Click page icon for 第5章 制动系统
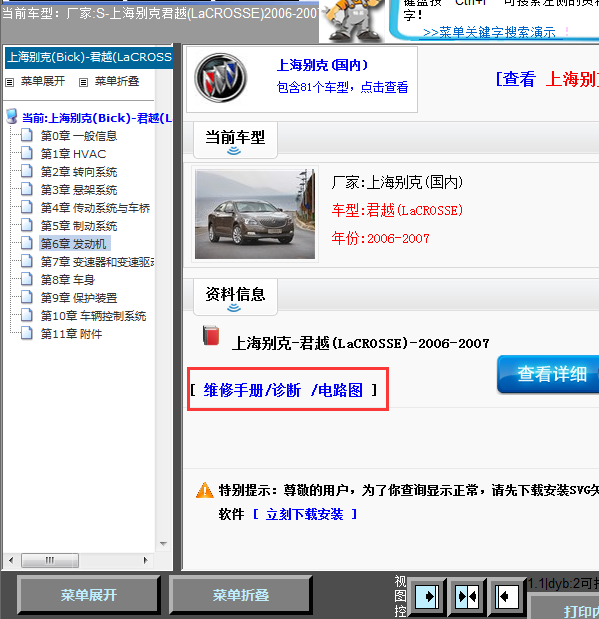Screen dimensions: 599x619 pyautogui.click(x=26, y=225)
